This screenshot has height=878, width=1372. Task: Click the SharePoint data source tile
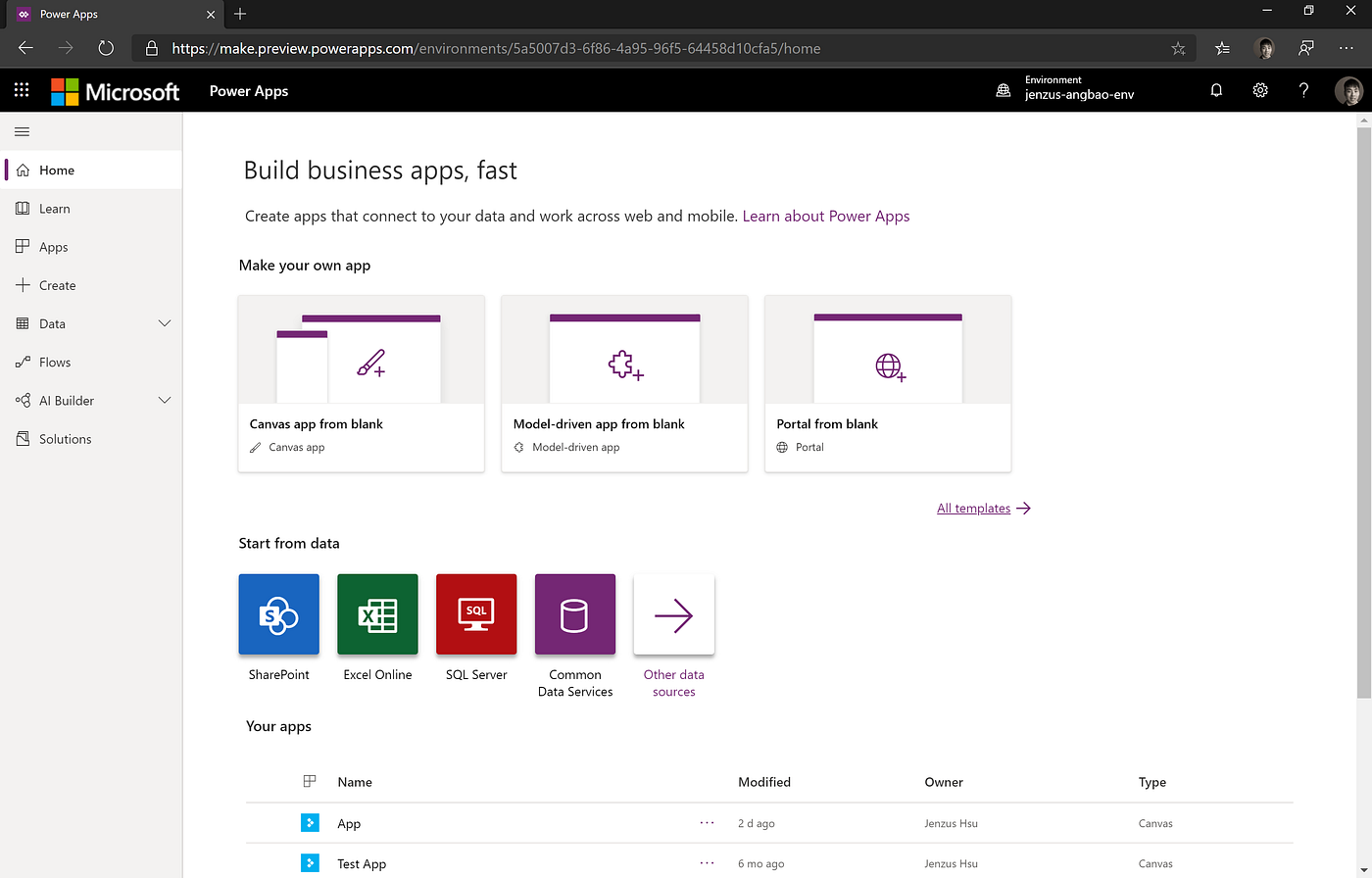(x=279, y=614)
